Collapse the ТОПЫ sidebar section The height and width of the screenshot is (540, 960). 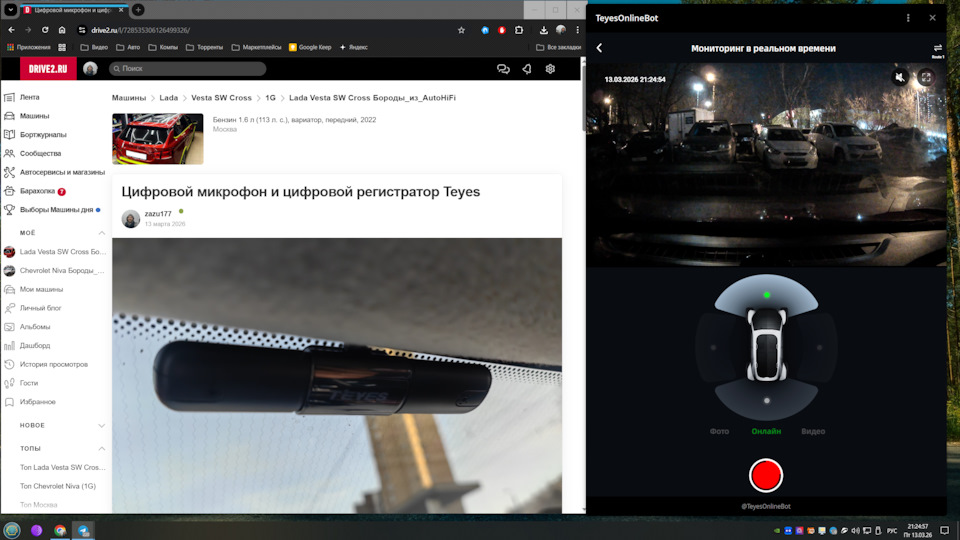(x=102, y=449)
